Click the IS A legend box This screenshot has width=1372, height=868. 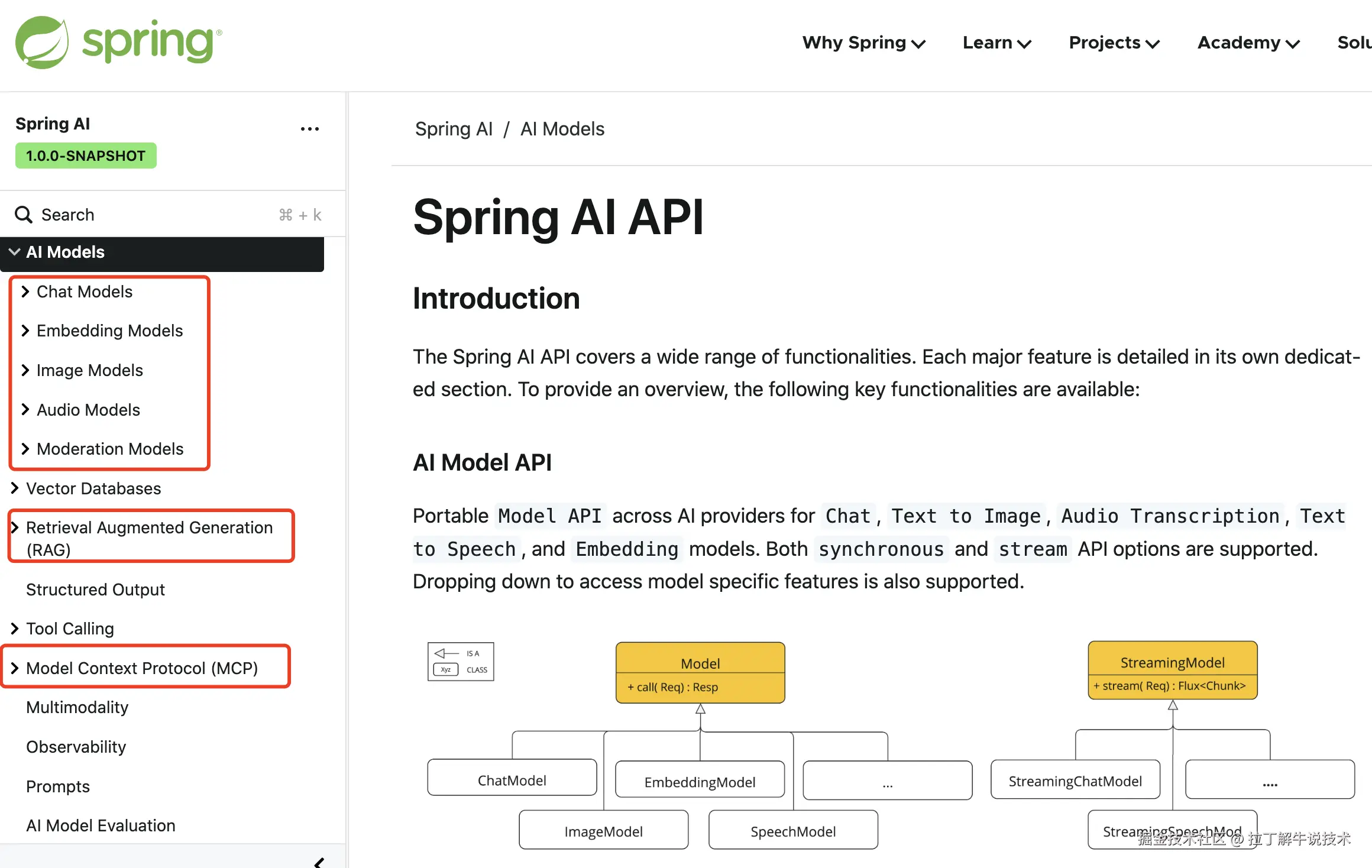tap(461, 662)
